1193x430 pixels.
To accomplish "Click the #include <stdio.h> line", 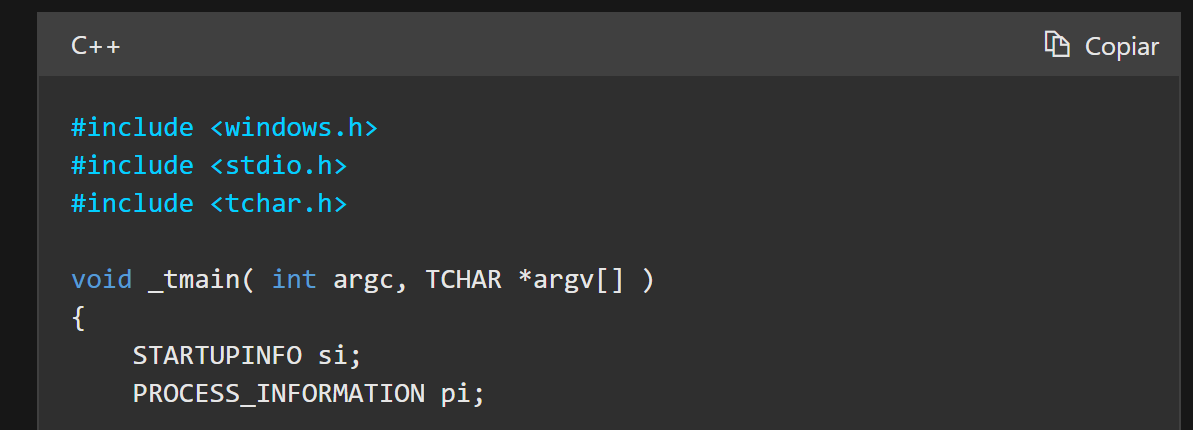I will (x=209, y=165).
